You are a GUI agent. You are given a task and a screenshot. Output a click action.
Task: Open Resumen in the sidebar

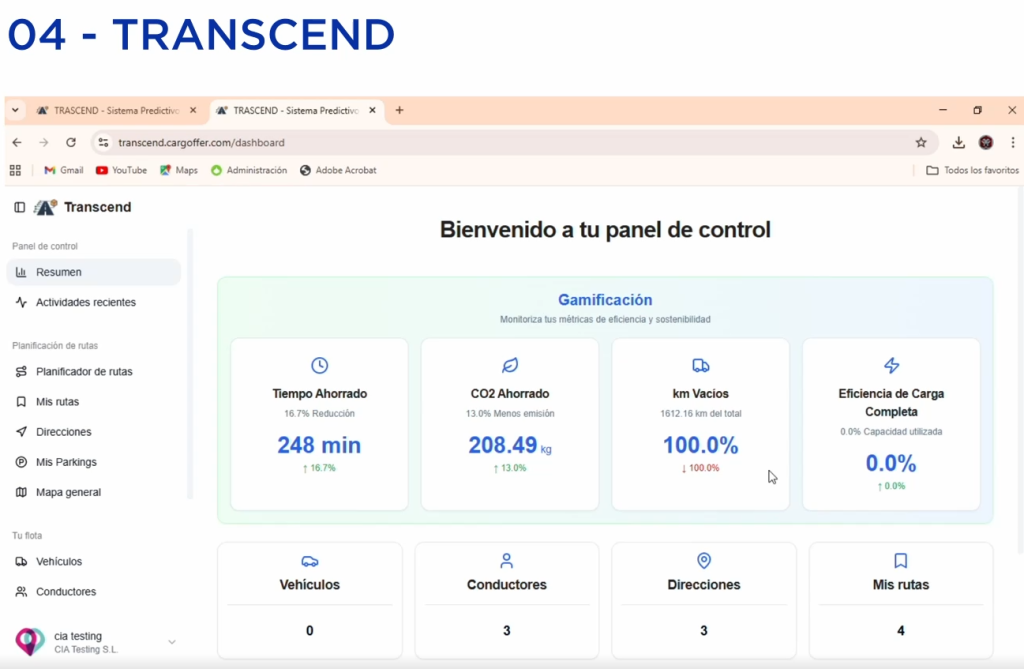pos(59,272)
